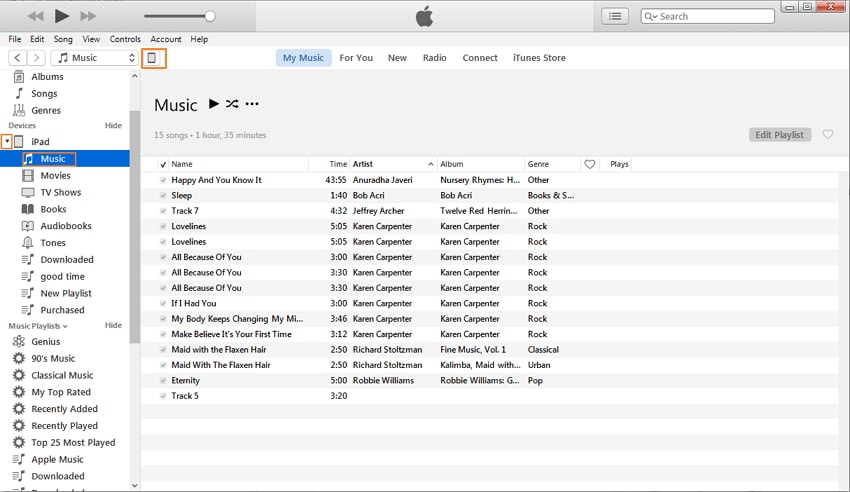Open the Help menu
This screenshot has width=850, height=492.
199,39
